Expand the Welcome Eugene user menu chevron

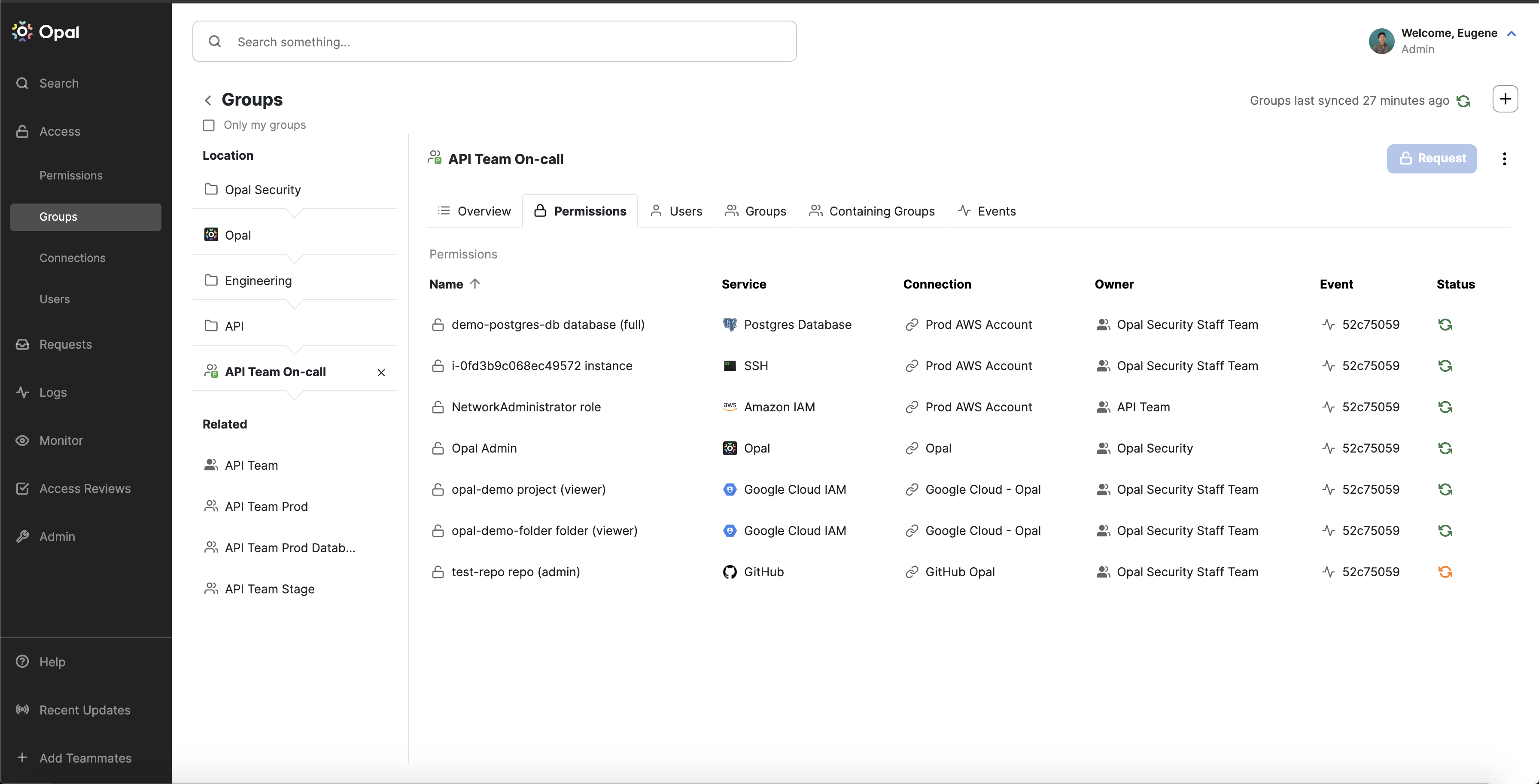(1511, 33)
